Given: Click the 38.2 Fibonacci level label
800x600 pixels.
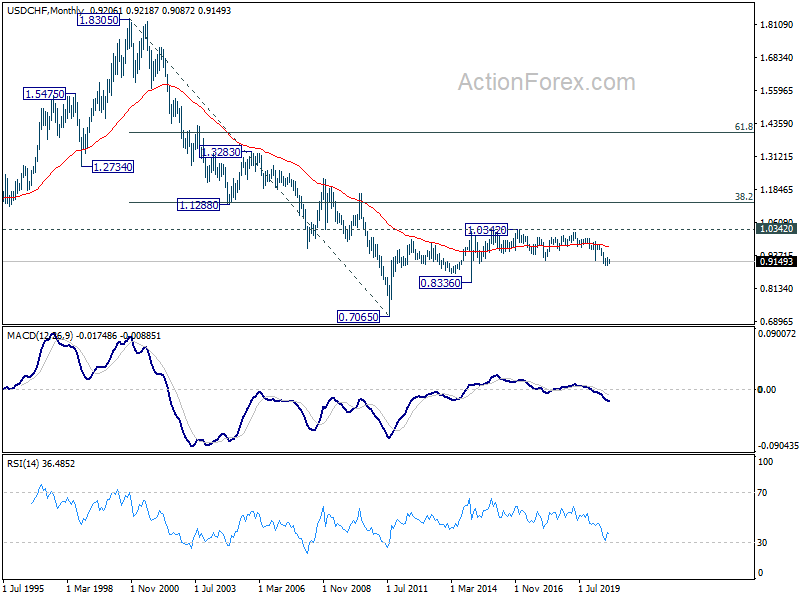Looking at the screenshot, I should click(x=743, y=197).
